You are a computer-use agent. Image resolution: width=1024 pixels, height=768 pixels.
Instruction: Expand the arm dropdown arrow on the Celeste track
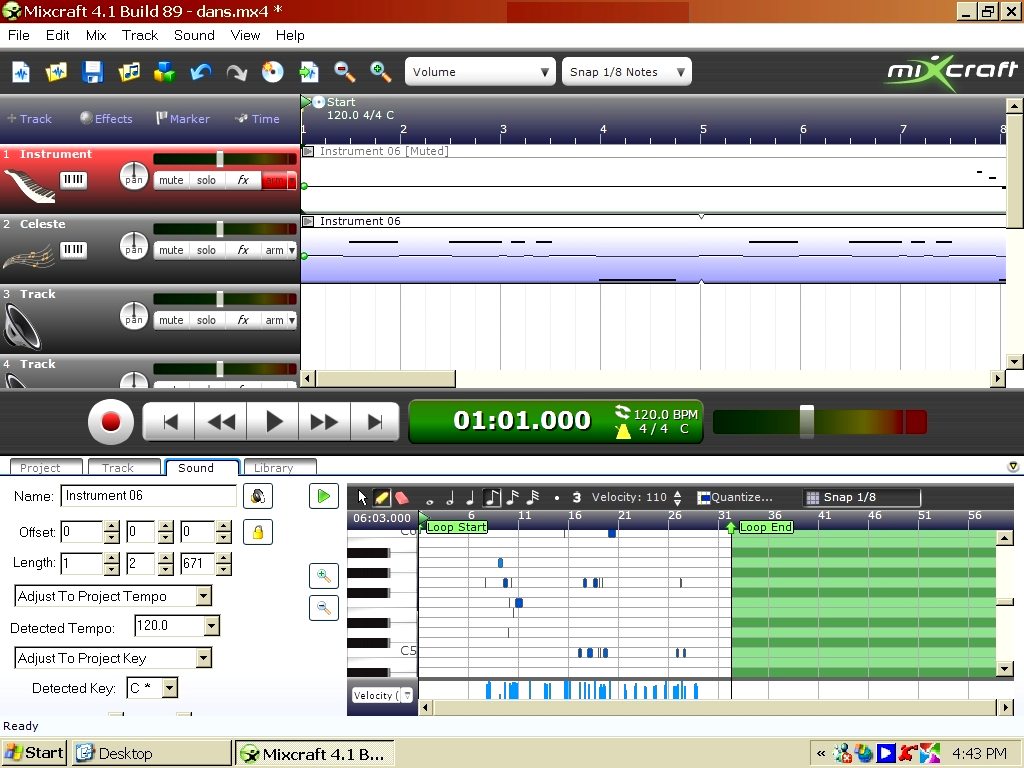pos(291,250)
